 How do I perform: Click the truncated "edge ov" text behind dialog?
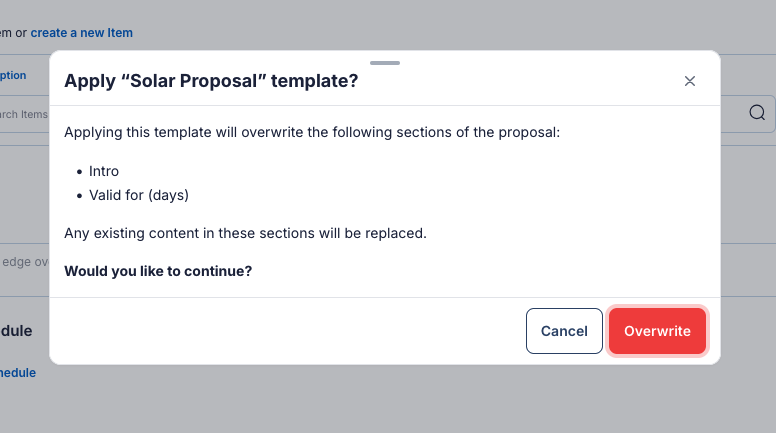pos(24,262)
